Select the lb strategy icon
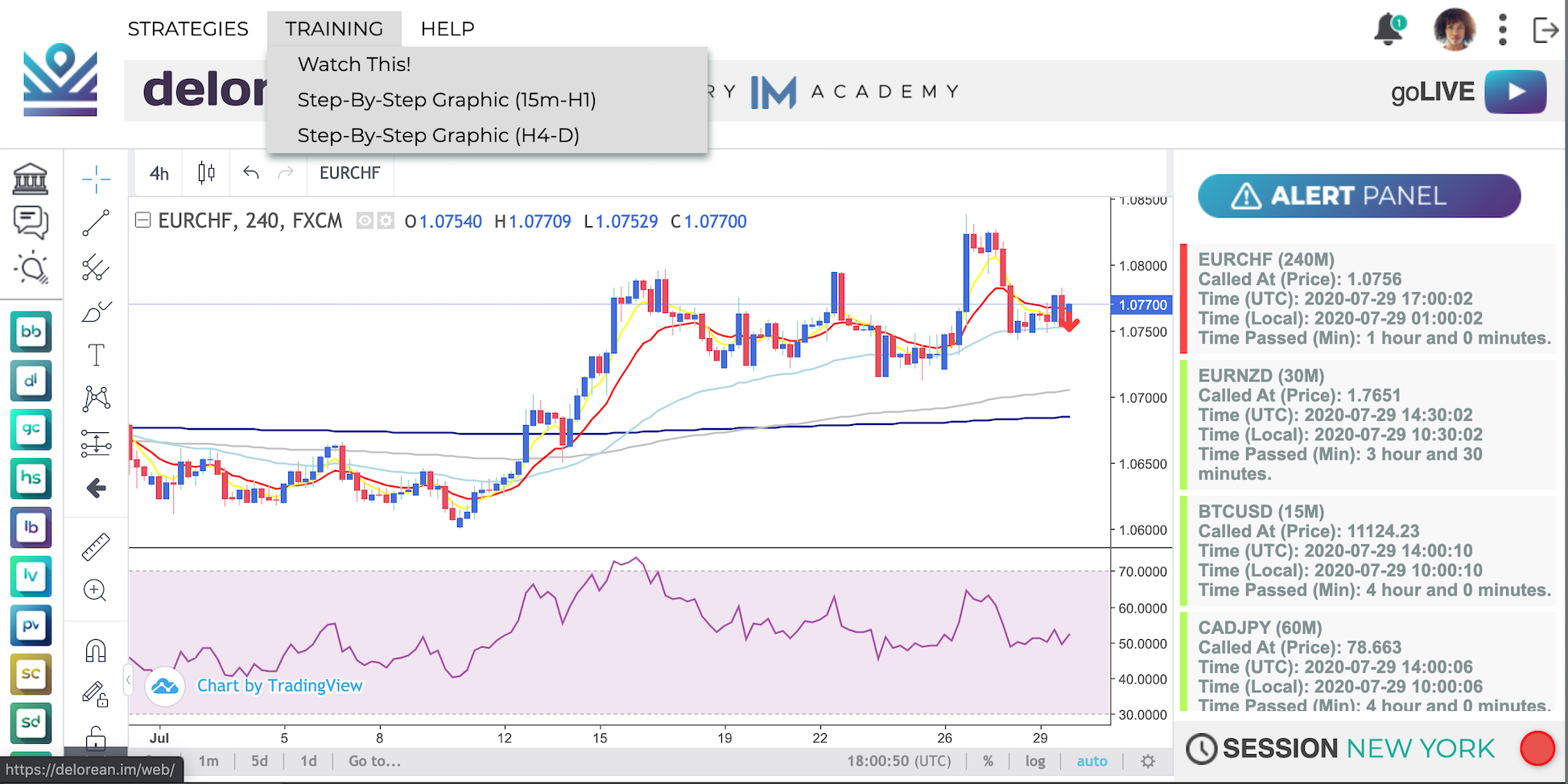Screen dimensions: 1568x784 (x=31, y=527)
